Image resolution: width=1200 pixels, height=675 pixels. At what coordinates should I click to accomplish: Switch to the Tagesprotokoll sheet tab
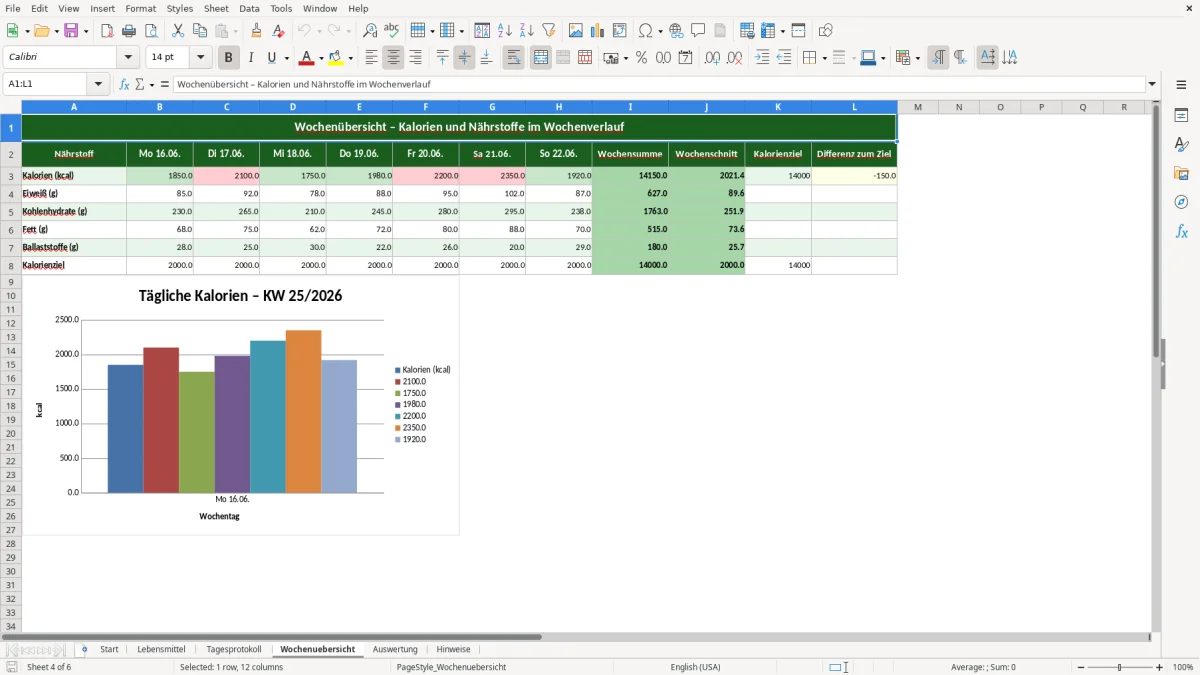(x=233, y=650)
